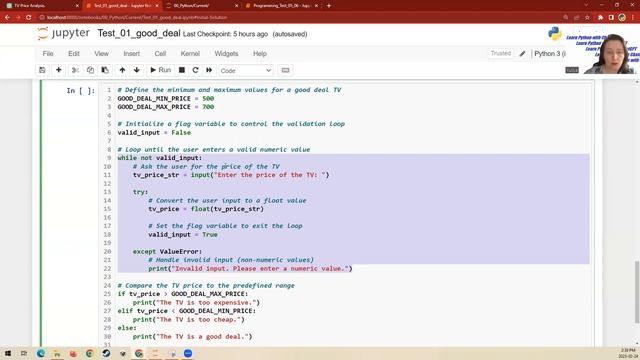The image size is (640, 360).
Task: Go back in browser history
Action: tap(7, 17)
